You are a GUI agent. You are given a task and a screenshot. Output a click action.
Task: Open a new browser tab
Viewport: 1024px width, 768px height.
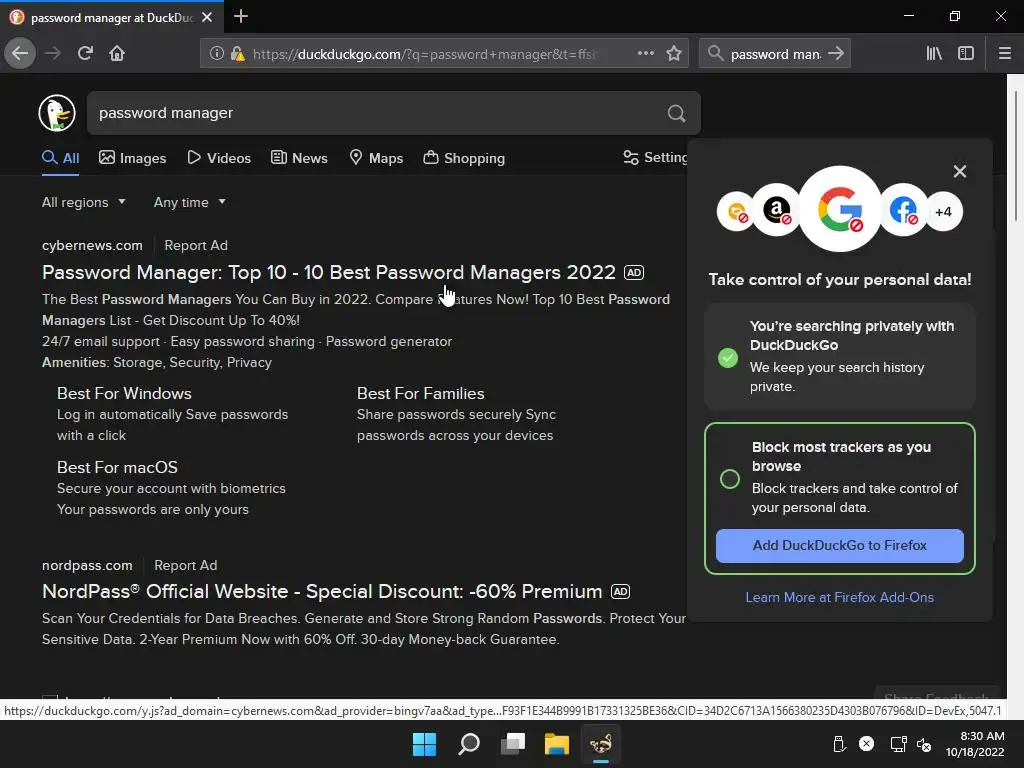[240, 16]
